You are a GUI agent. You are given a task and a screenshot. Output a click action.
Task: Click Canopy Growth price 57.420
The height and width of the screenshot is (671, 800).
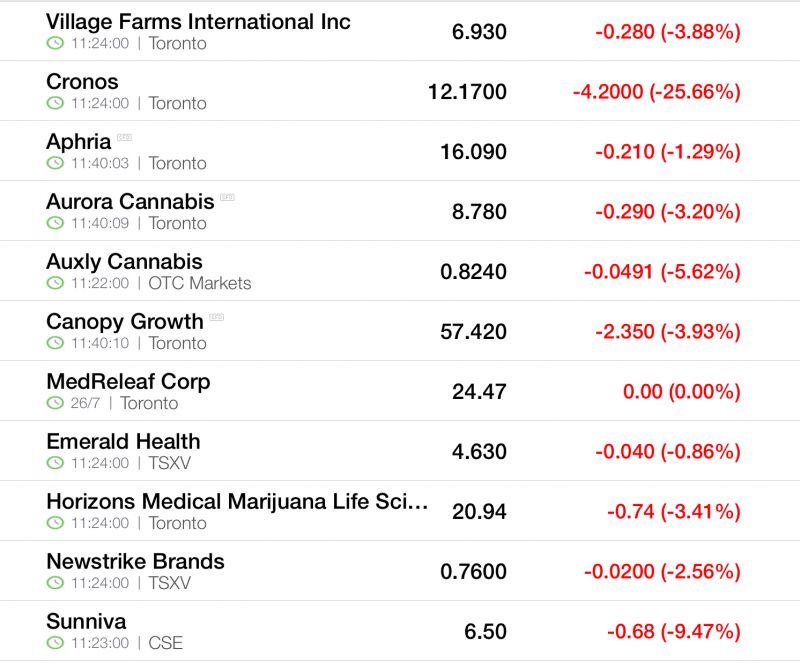pos(473,332)
